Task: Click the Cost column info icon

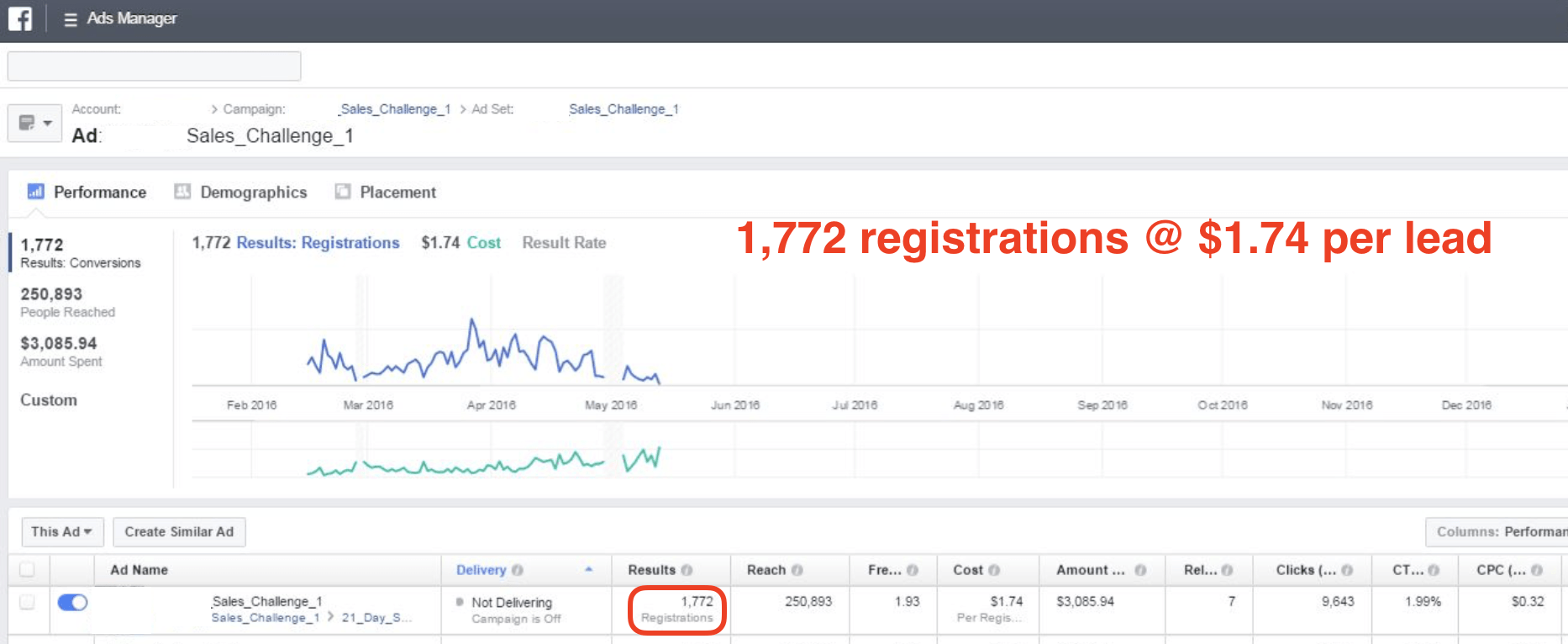Action: 994,570
